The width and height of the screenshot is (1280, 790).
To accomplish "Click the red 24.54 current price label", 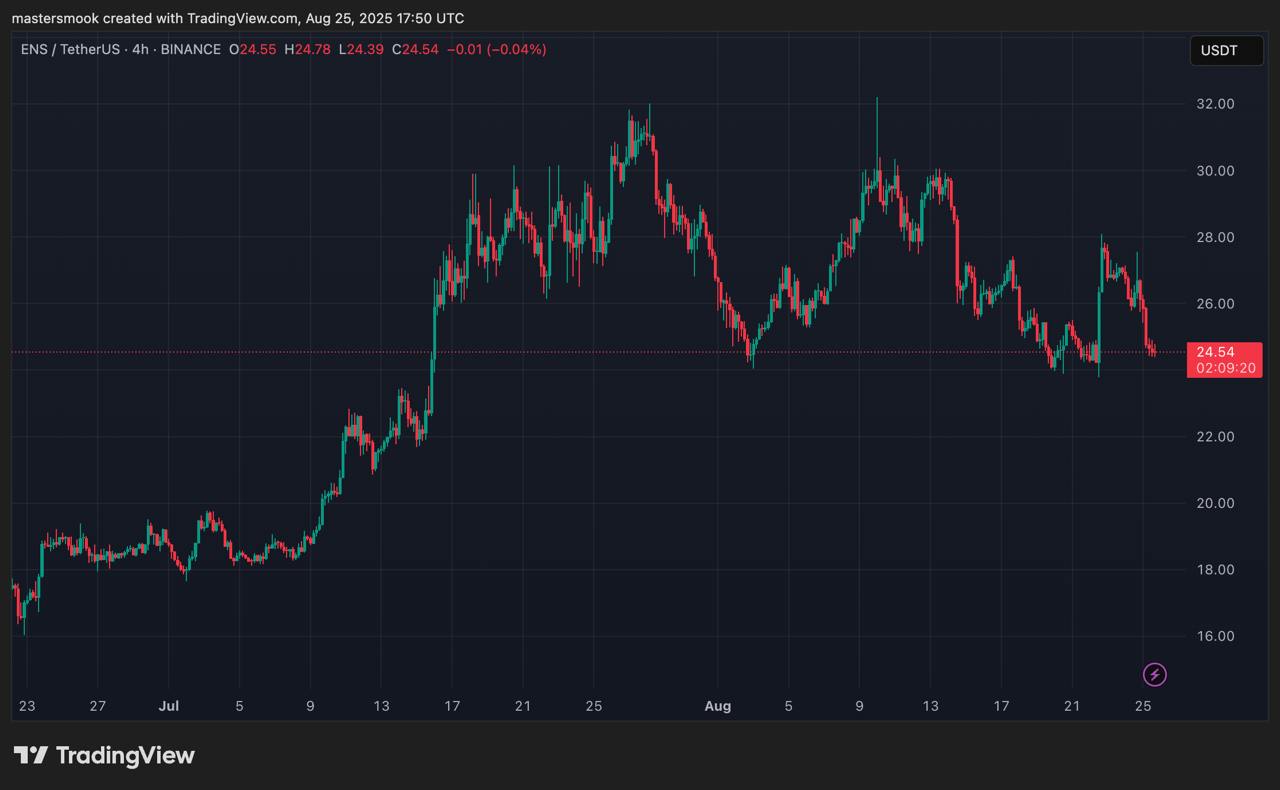I will point(1215,352).
